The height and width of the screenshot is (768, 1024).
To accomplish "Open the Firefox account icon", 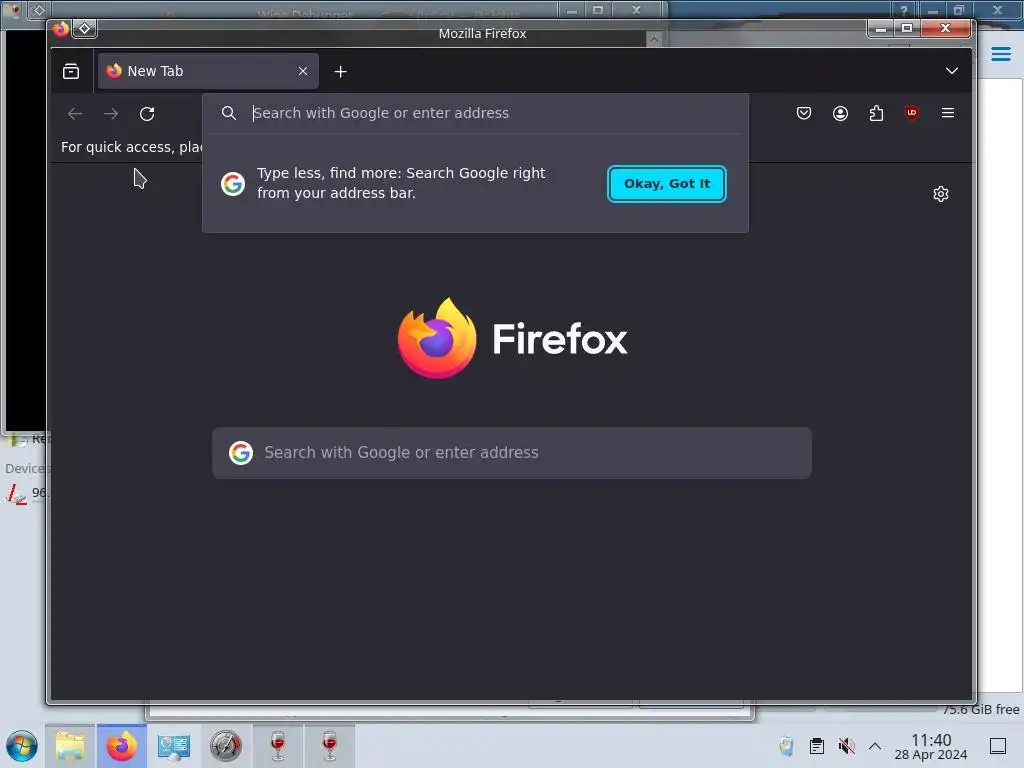I will (840, 113).
